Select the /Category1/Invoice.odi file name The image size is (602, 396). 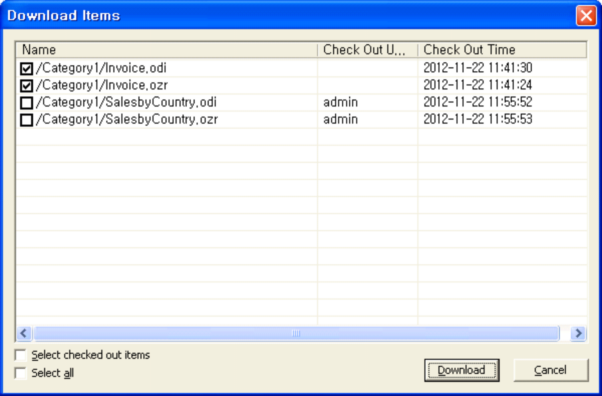(x=101, y=68)
